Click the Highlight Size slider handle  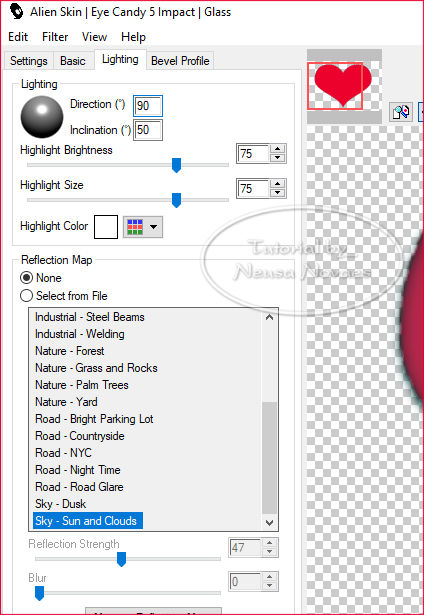(177, 200)
